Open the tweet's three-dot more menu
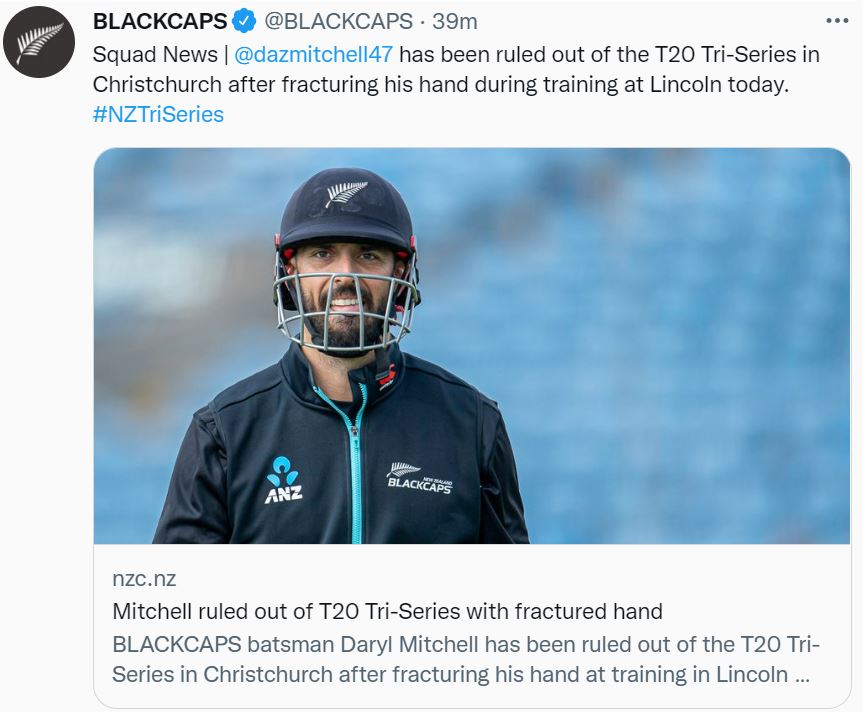 tap(837, 21)
